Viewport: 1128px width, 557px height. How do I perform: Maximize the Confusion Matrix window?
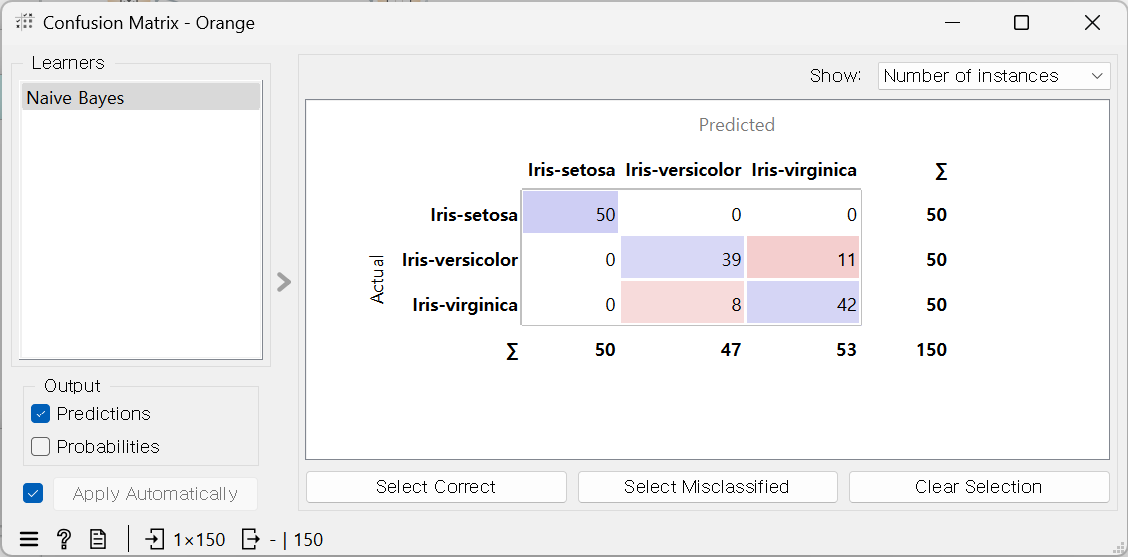click(1021, 23)
